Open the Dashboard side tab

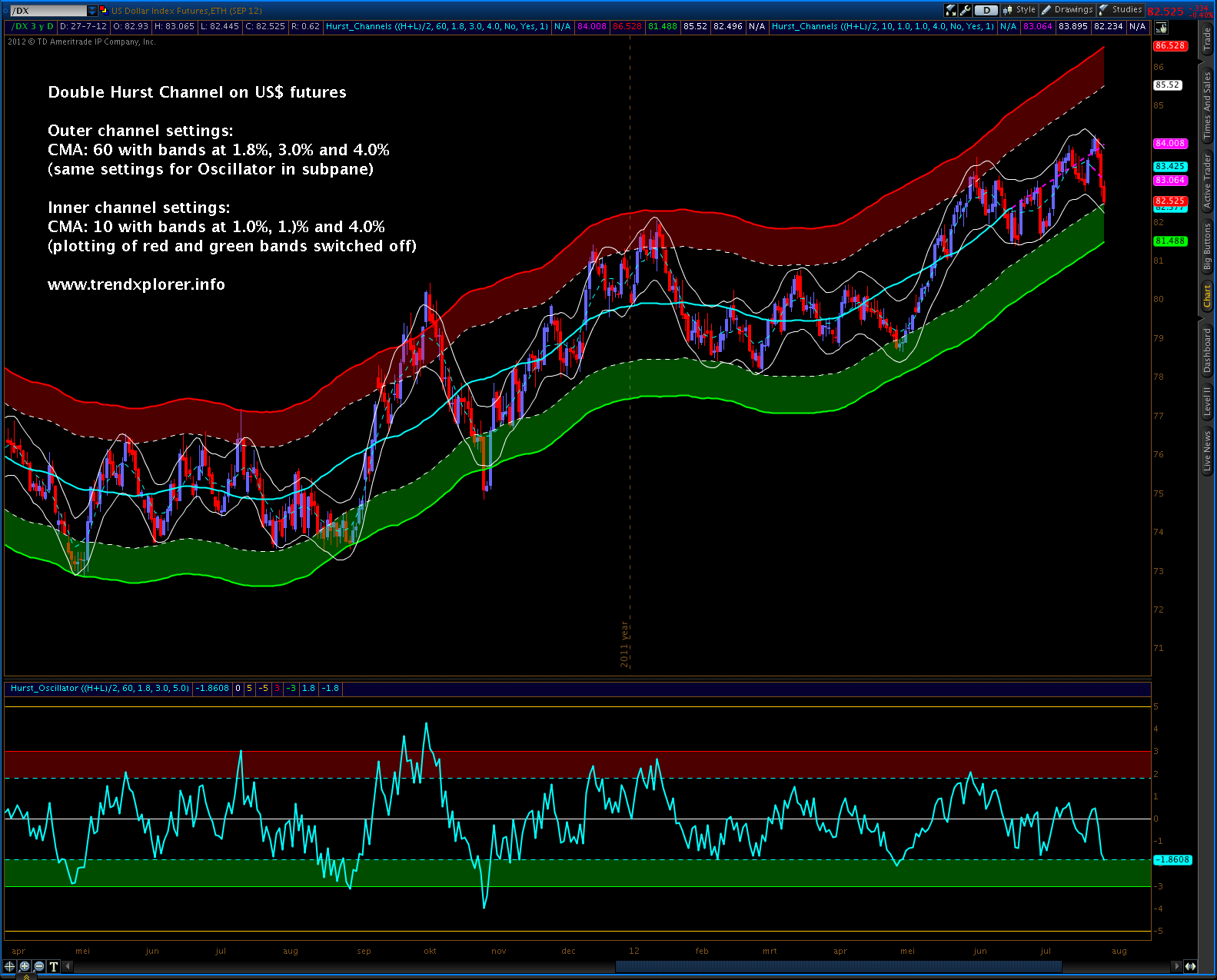click(1207, 350)
